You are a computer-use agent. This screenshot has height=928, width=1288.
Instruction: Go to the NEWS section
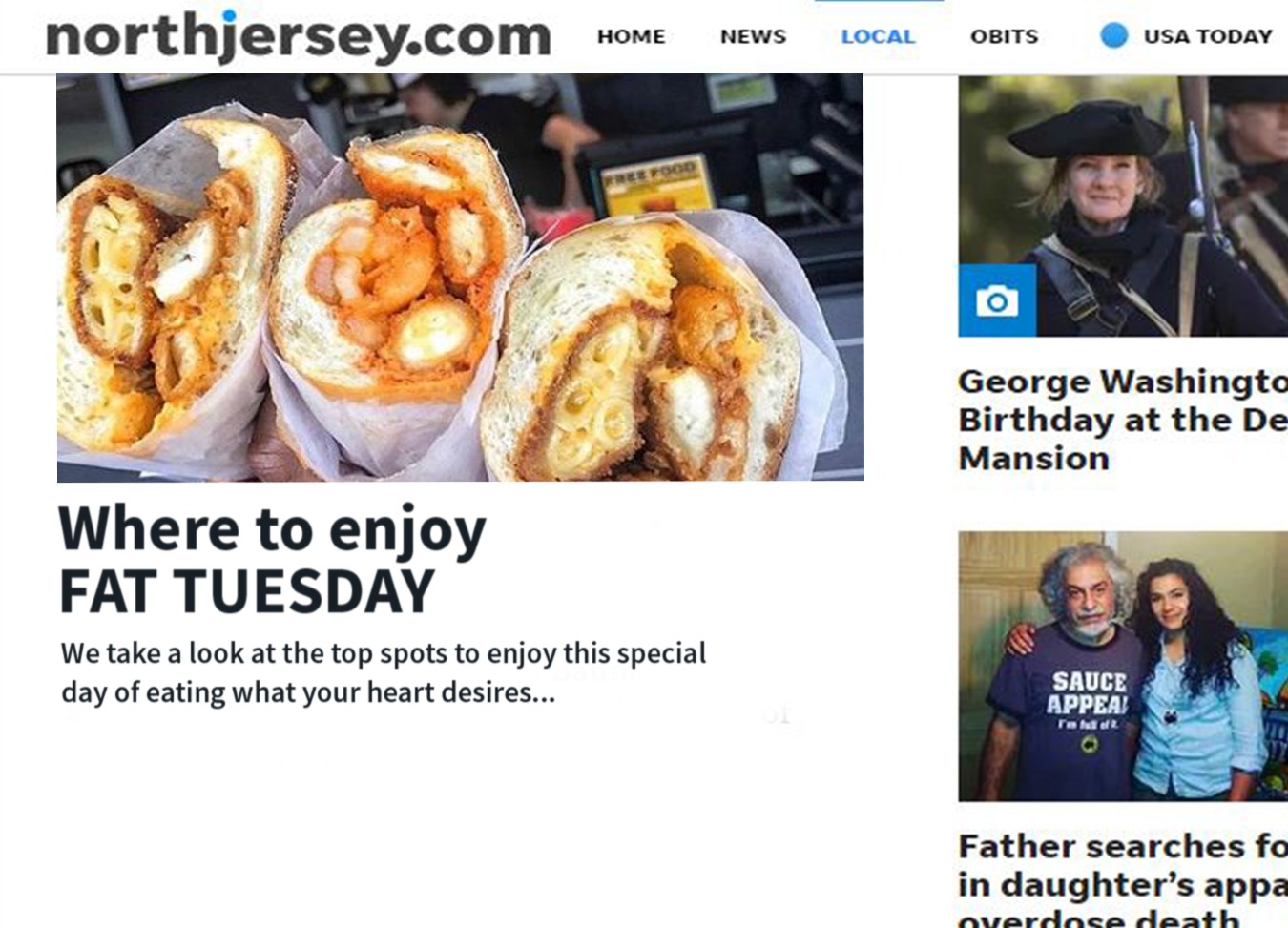coord(753,37)
